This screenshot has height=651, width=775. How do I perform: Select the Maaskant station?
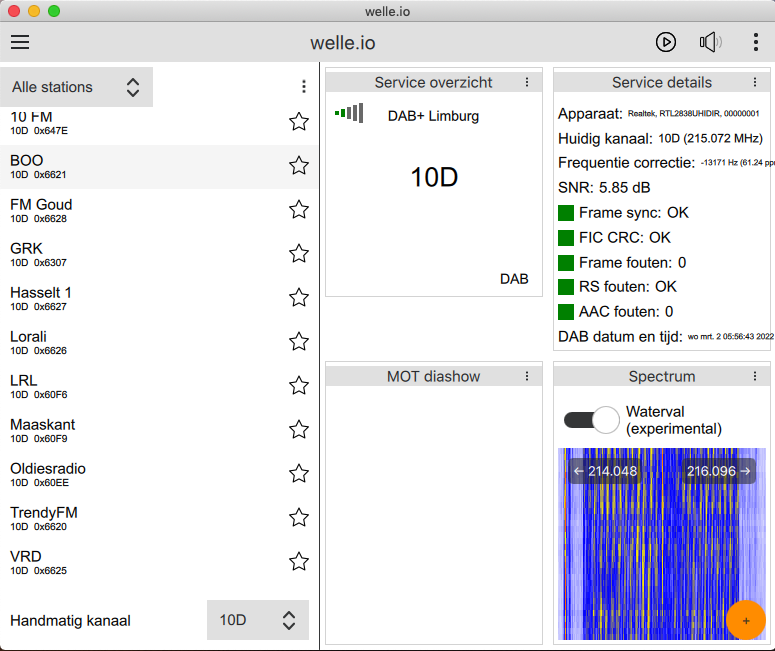click(x=159, y=431)
